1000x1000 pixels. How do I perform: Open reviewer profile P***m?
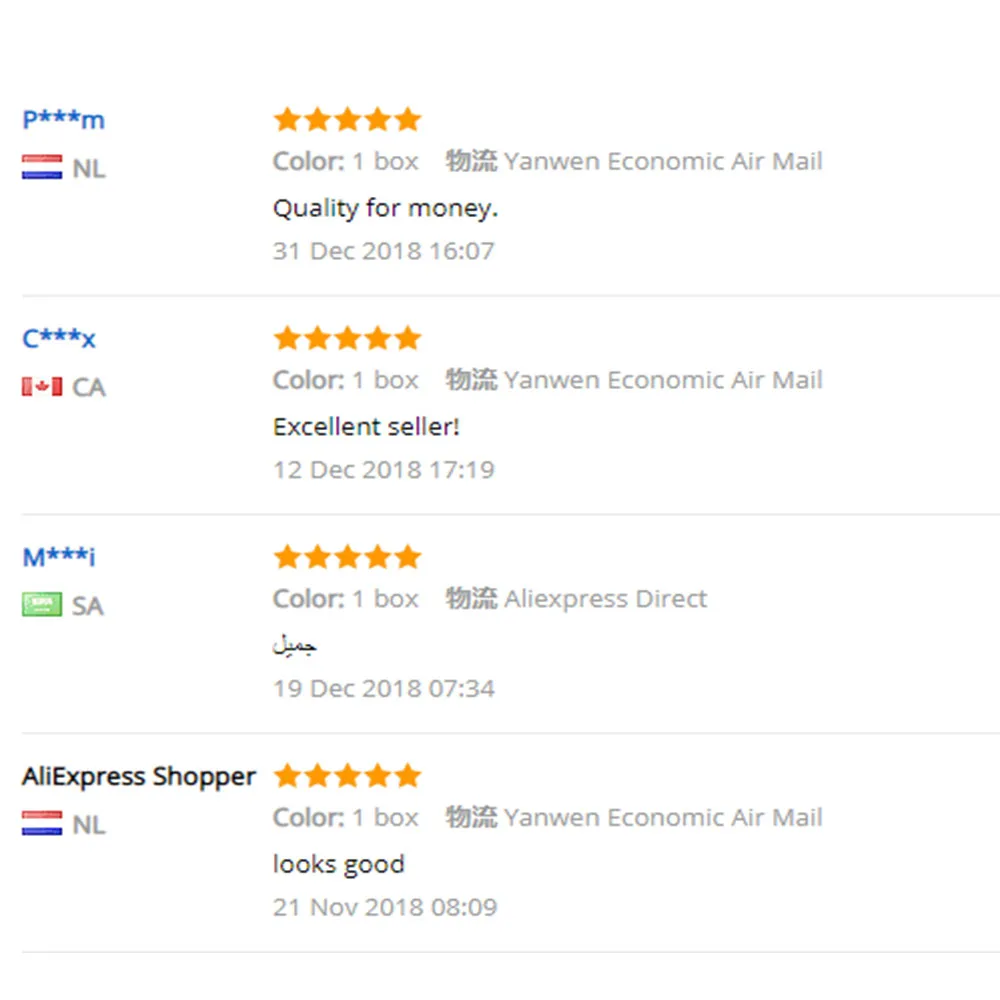(63, 120)
